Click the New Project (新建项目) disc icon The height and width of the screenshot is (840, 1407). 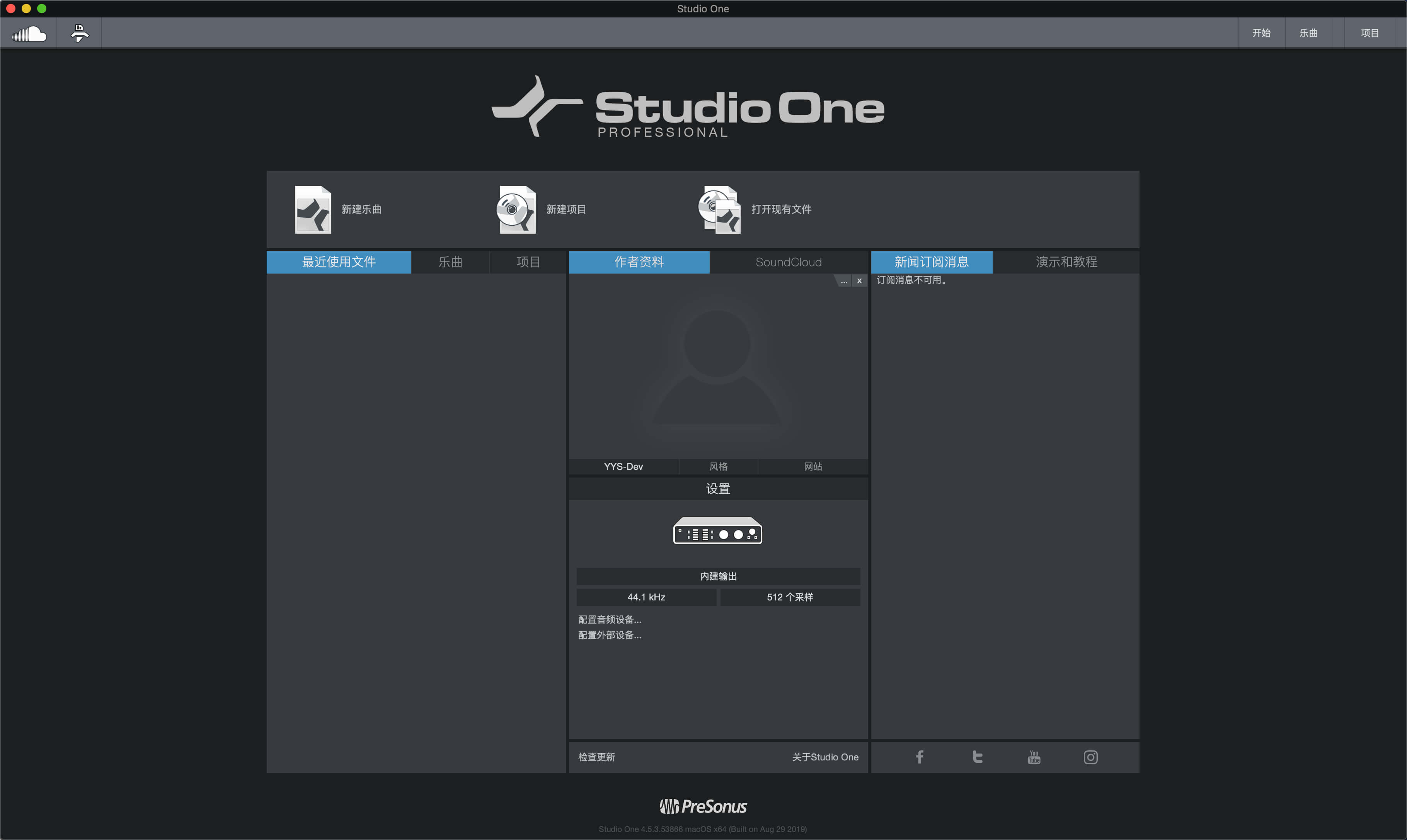click(x=516, y=209)
